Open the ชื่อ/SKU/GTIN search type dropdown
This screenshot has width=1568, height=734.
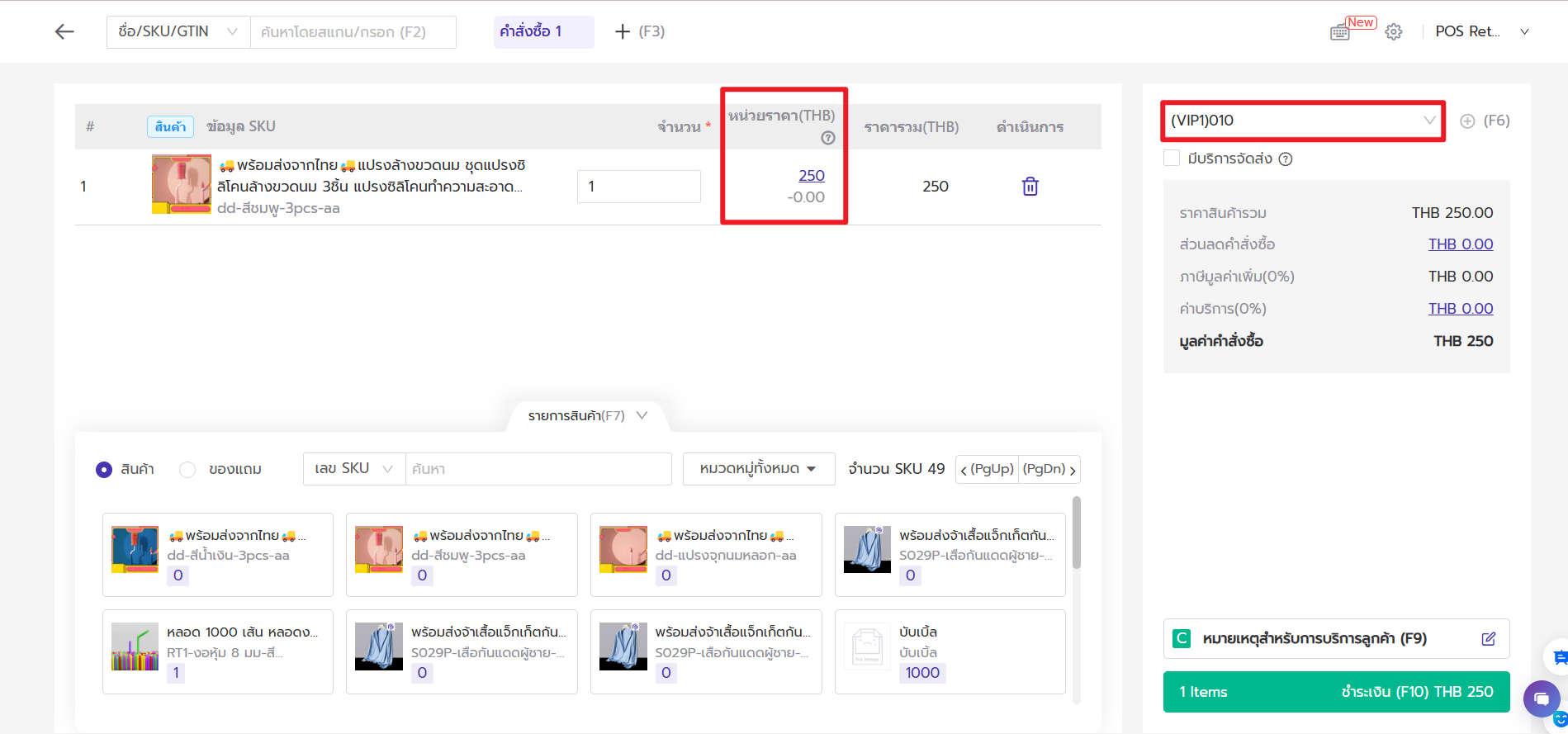pyautogui.click(x=178, y=32)
